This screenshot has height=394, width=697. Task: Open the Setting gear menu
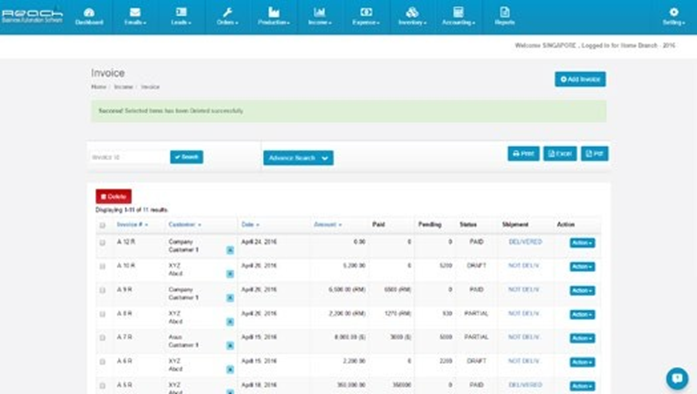coord(674,16)
